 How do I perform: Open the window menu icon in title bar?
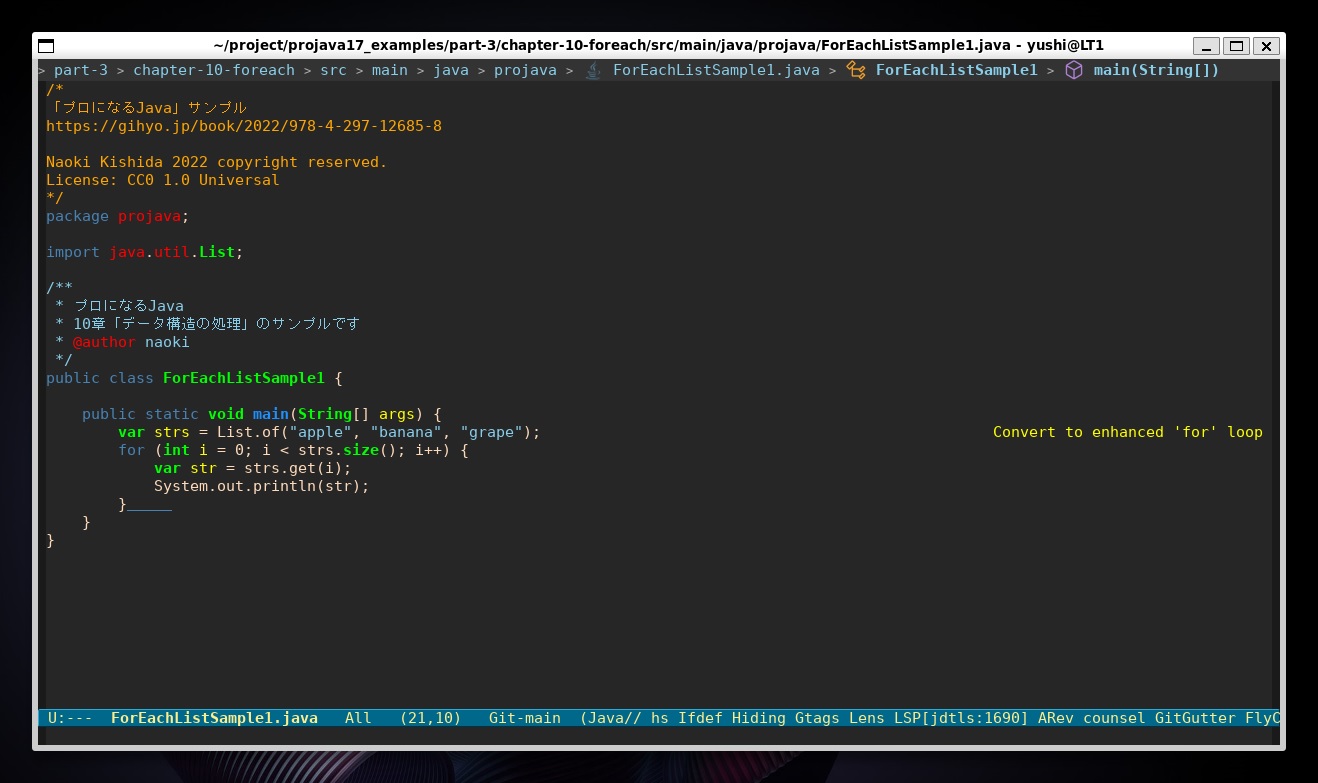click(x=46, y=46)
